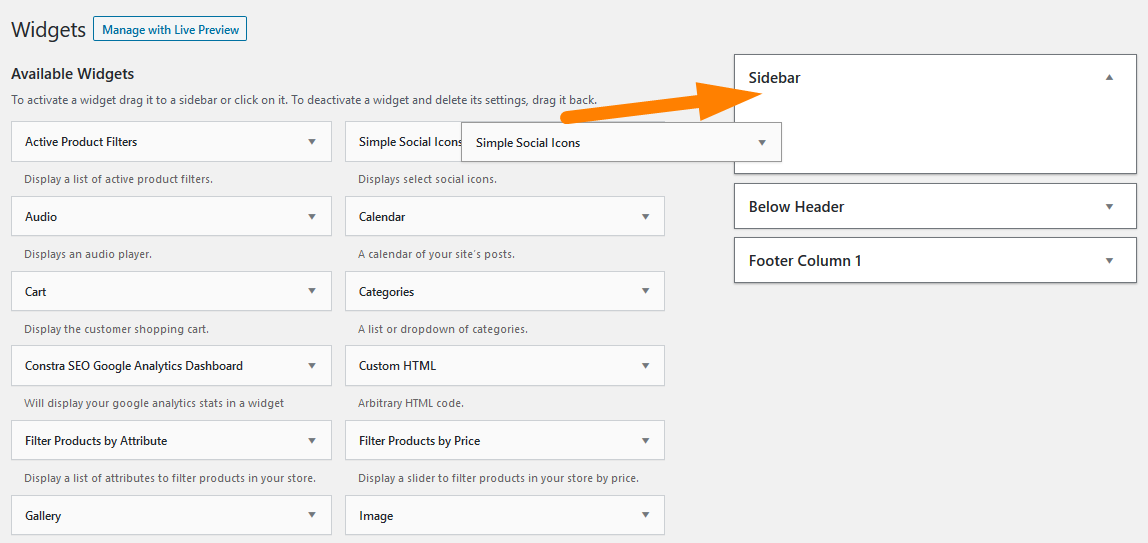The image size is (1148, 543).
Task: Expand dragged Simple Social Icons widget arrow
Action: coord(762,143)
